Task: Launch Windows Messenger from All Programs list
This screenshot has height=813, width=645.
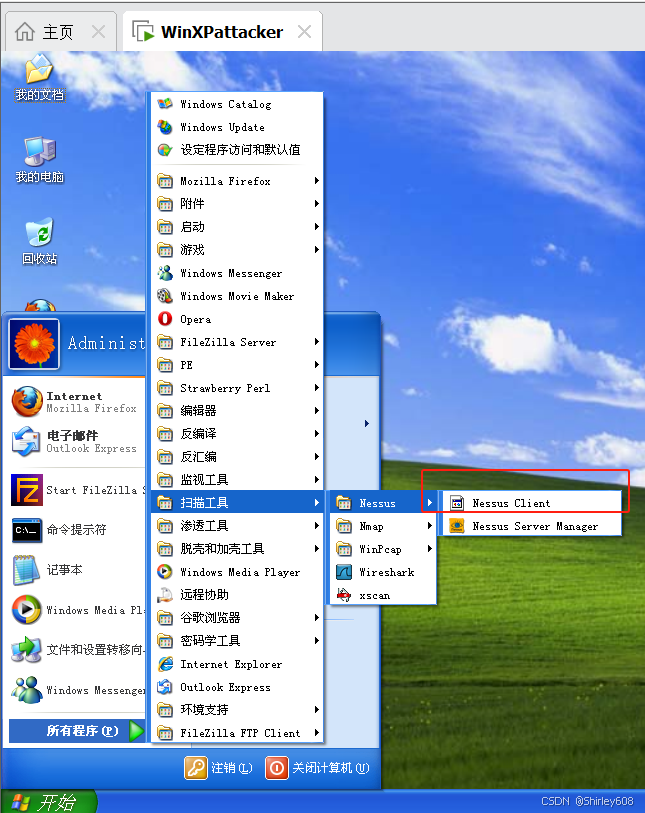Action: coord(237,273)
